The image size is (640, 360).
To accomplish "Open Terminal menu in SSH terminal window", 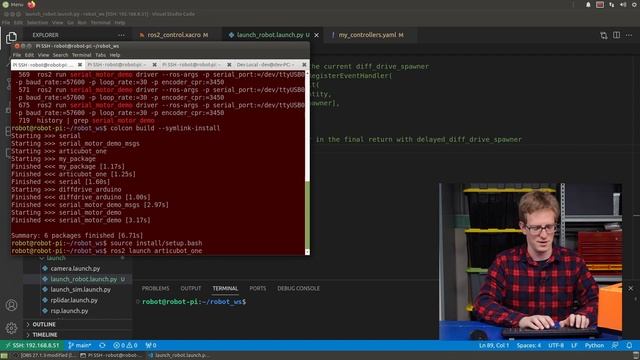I will click(x=82, y=55).
